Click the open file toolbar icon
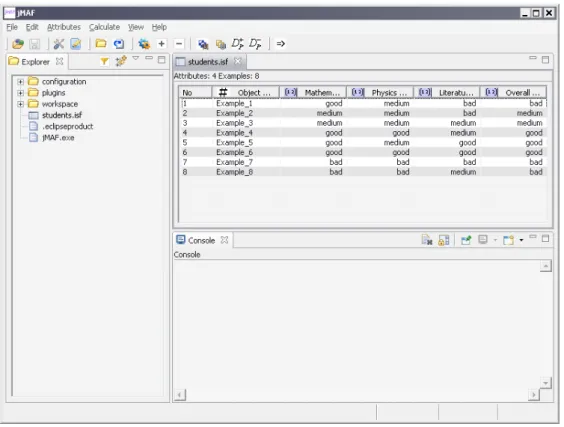This screenshot has height=427, width=564. pyautogui.click(x=18, y=44)
